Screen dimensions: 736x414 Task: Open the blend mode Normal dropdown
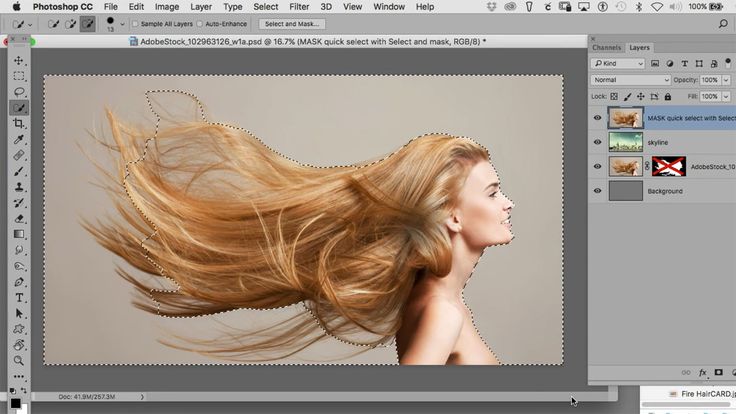click(x=630, y=80)
